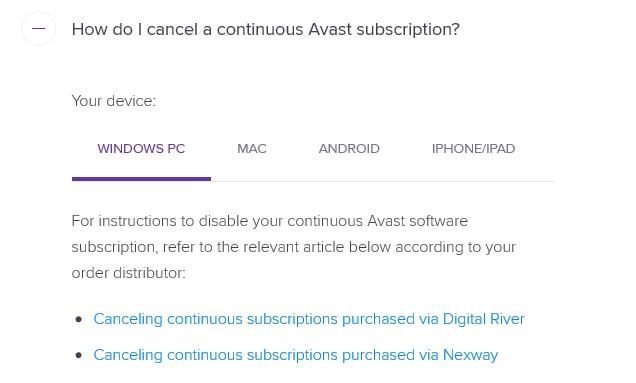Toggle the 'How do I cancel' question heading
Screen dimensions: 636x383
[266, 29]
